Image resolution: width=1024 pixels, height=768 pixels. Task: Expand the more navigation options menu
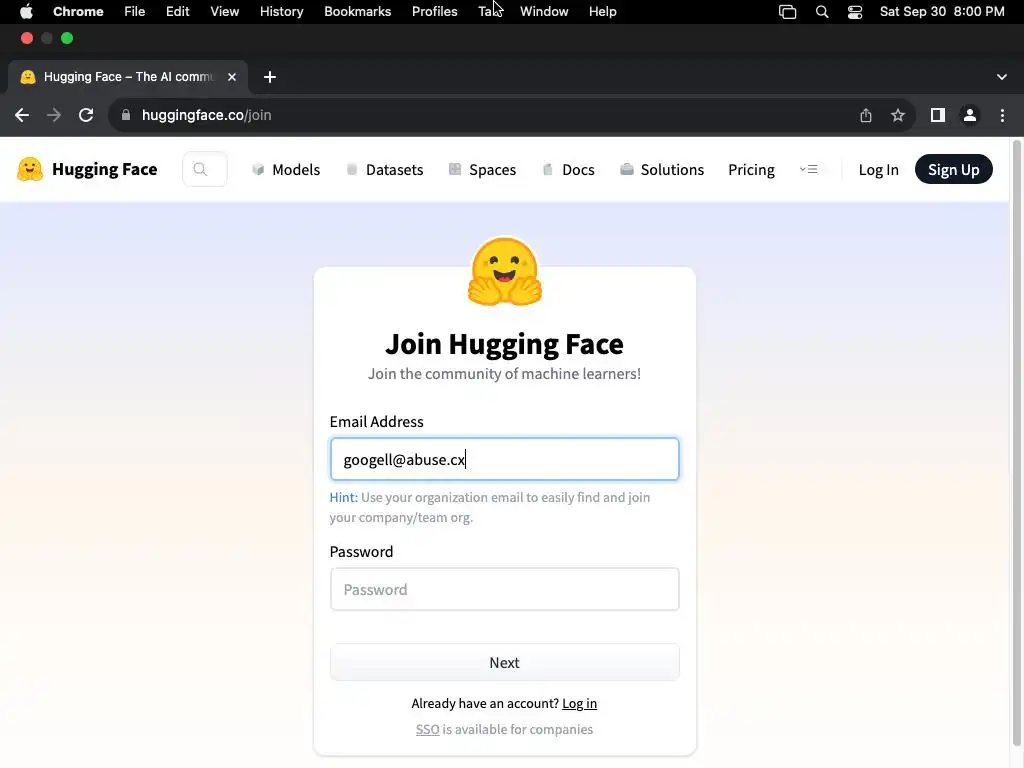click(808, 169)
